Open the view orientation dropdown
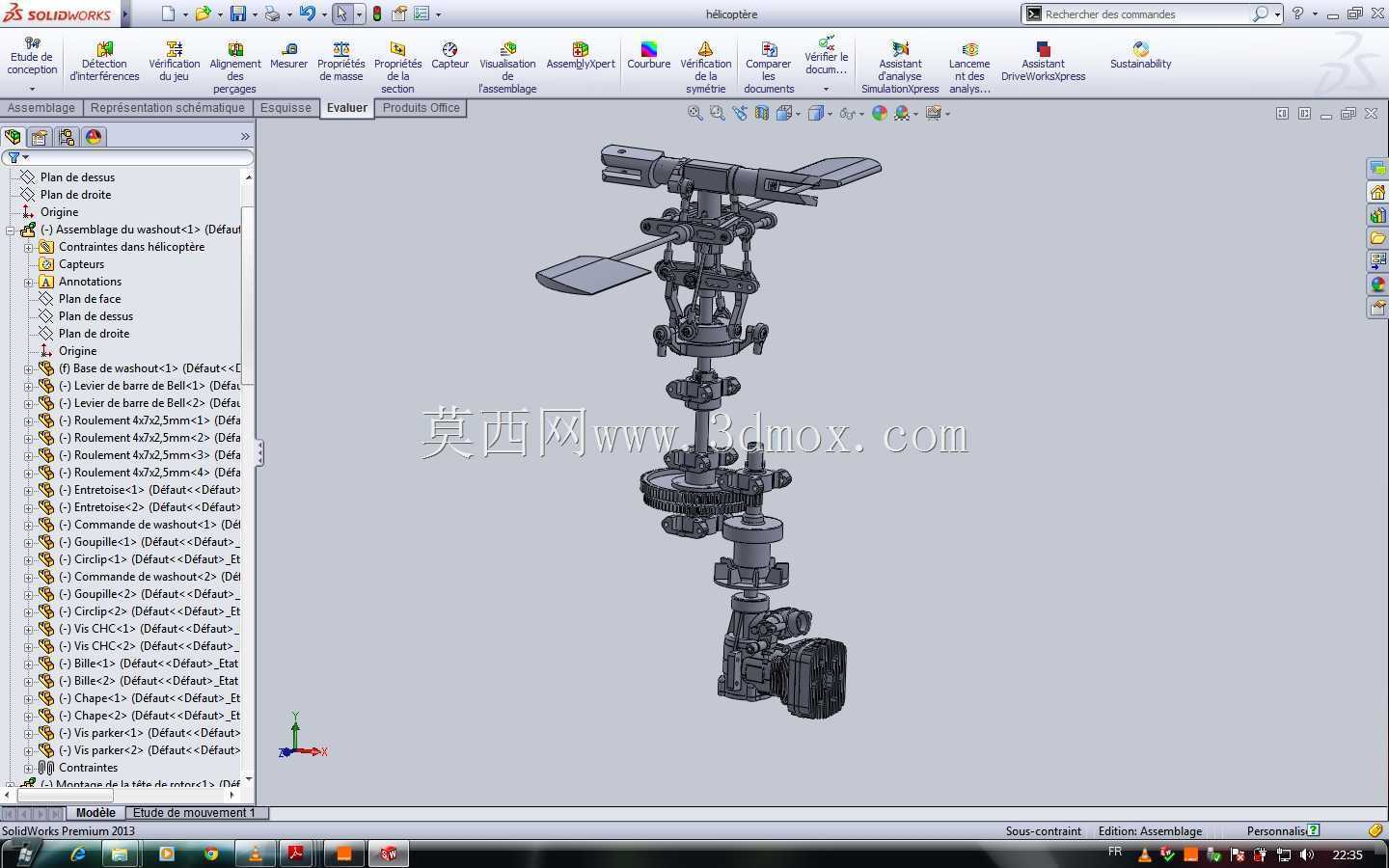The image size is (1389, 868). pyautogui.click(x=798, y=114)
